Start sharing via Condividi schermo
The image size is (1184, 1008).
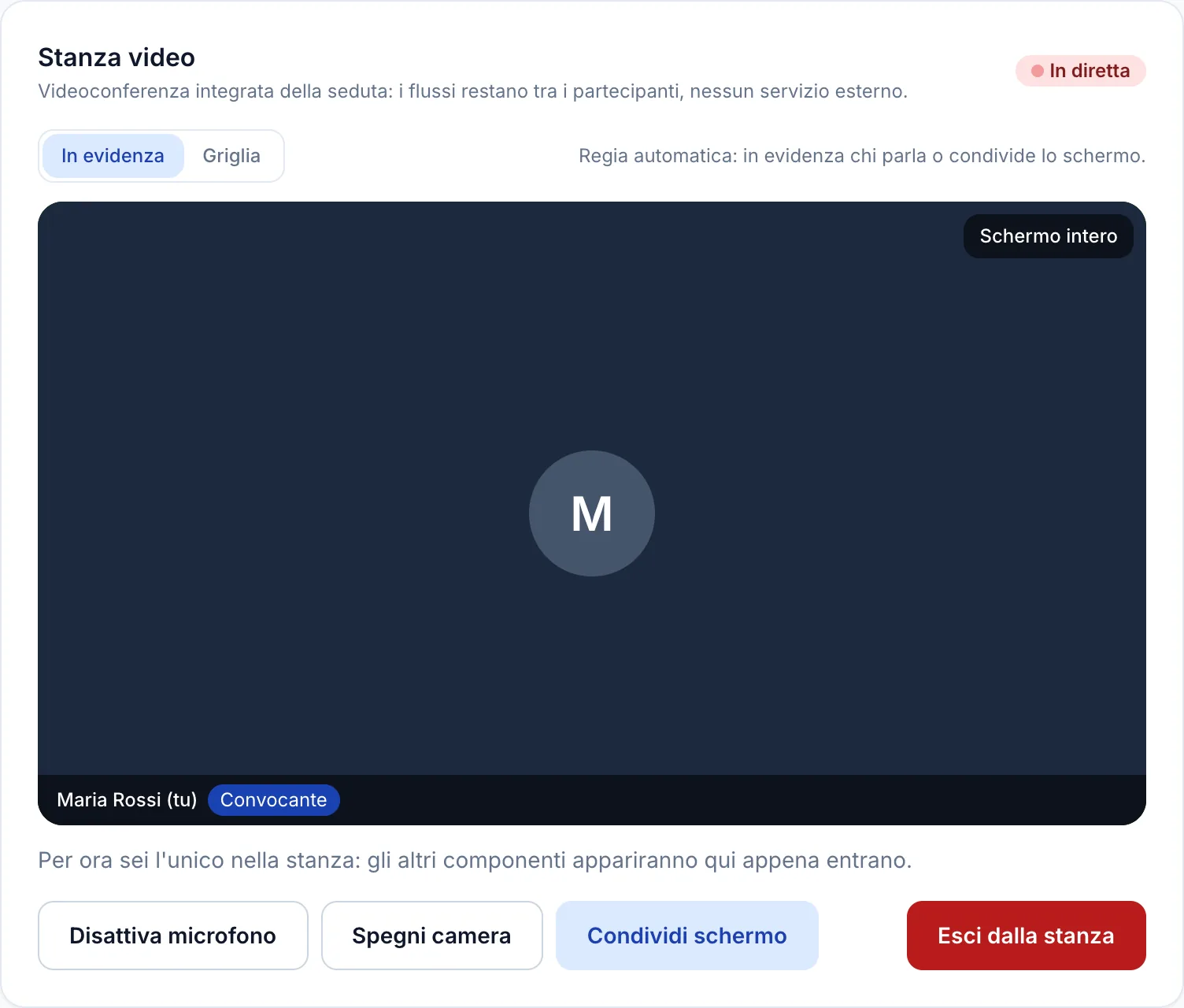click(x=686, y=936)
